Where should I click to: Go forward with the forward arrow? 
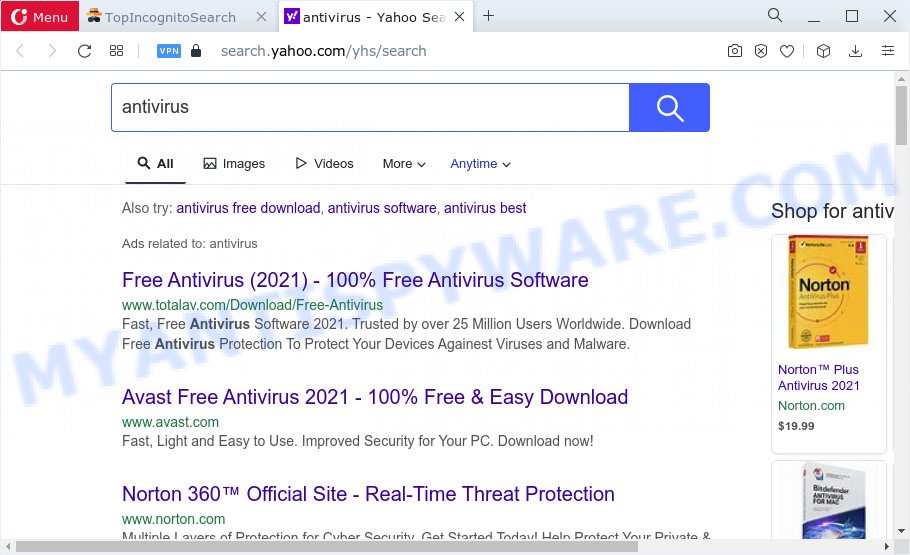(52, 51)
